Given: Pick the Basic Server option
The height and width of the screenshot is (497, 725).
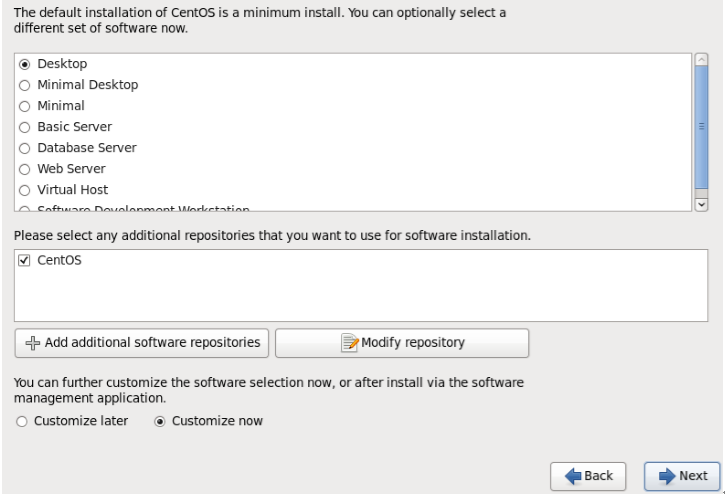Looking at the screenshot, I should [x=25, y=128].
